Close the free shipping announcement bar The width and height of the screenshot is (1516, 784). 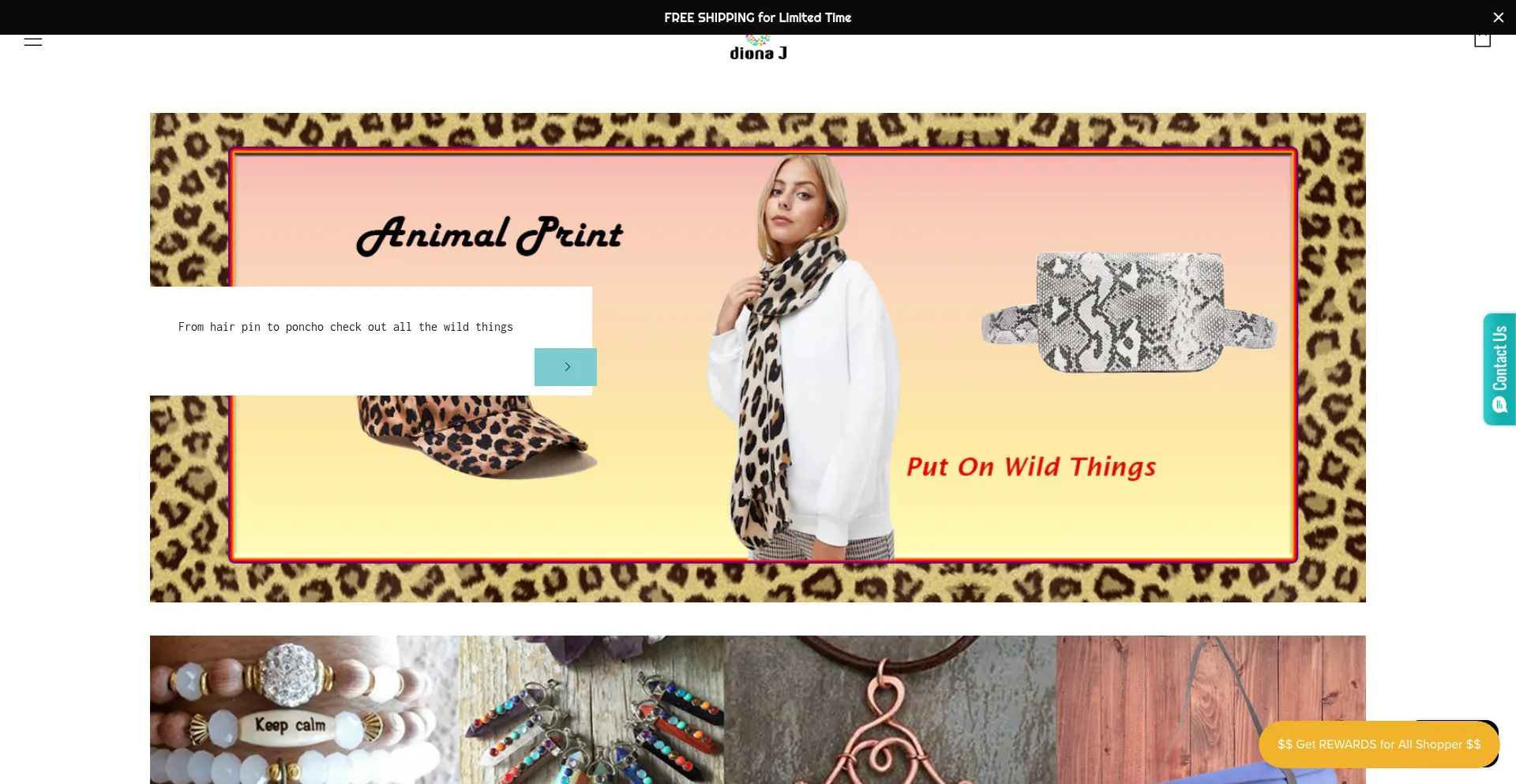click(x=1498, y=17)
